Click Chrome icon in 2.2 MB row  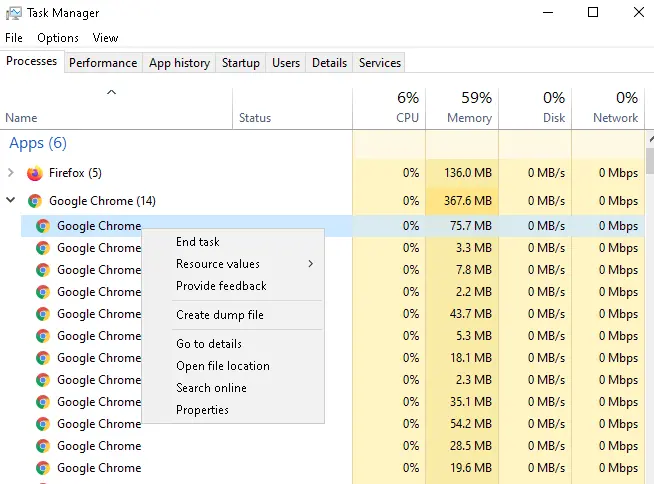click(x=43, y=292)
